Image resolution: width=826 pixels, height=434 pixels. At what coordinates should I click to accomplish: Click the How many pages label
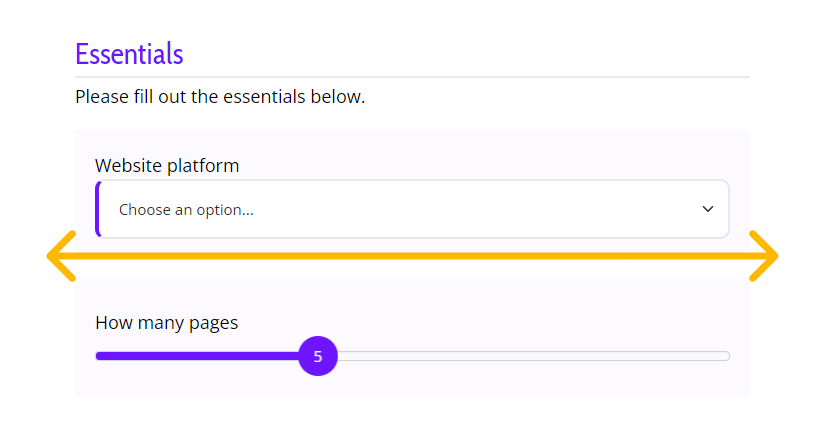tap(166, 322)
